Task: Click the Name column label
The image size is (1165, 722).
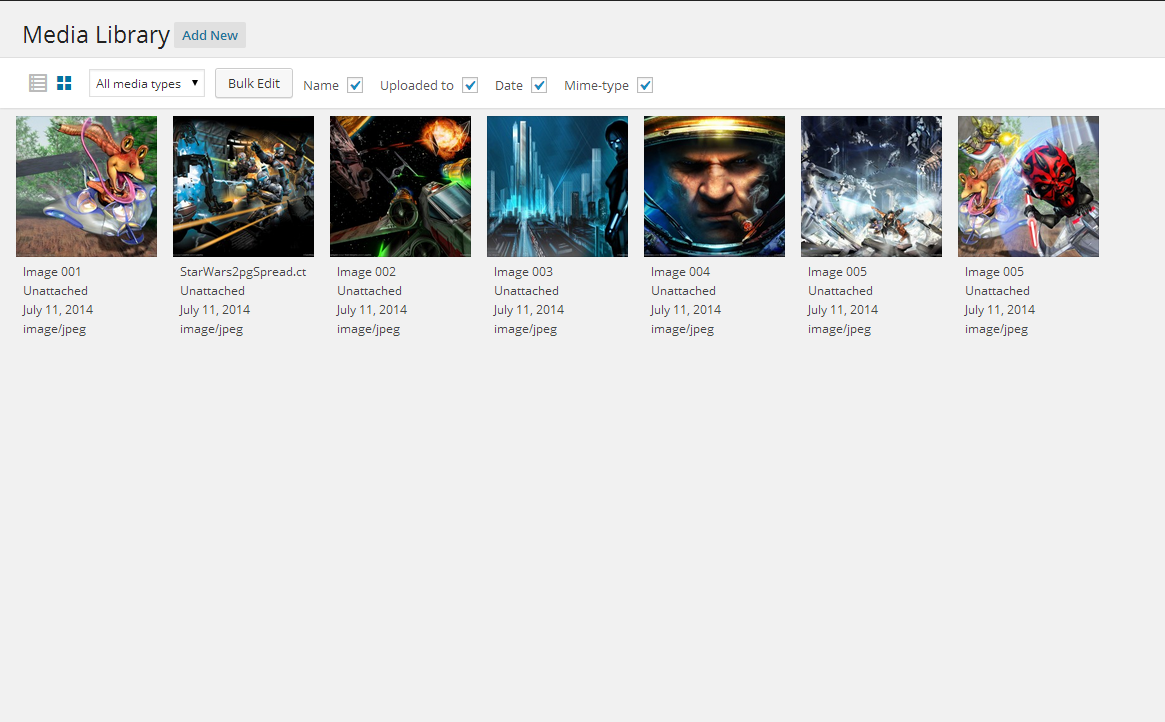Action: click(321, 85)
